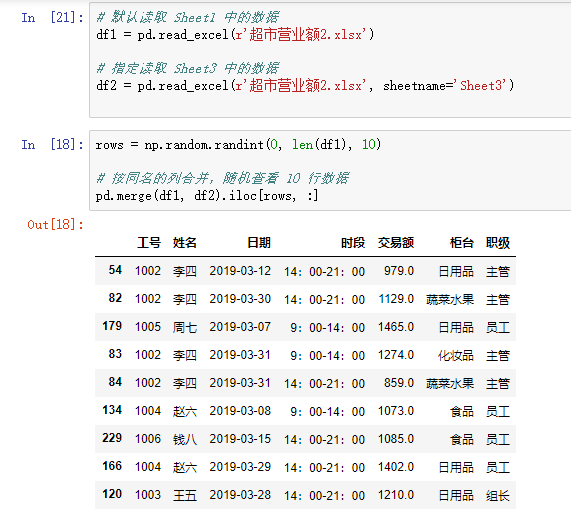Image resolution: width=571 pixels, height=510 pixels.
Task: Click the date 2019-03-29
Action: (240, 467)
